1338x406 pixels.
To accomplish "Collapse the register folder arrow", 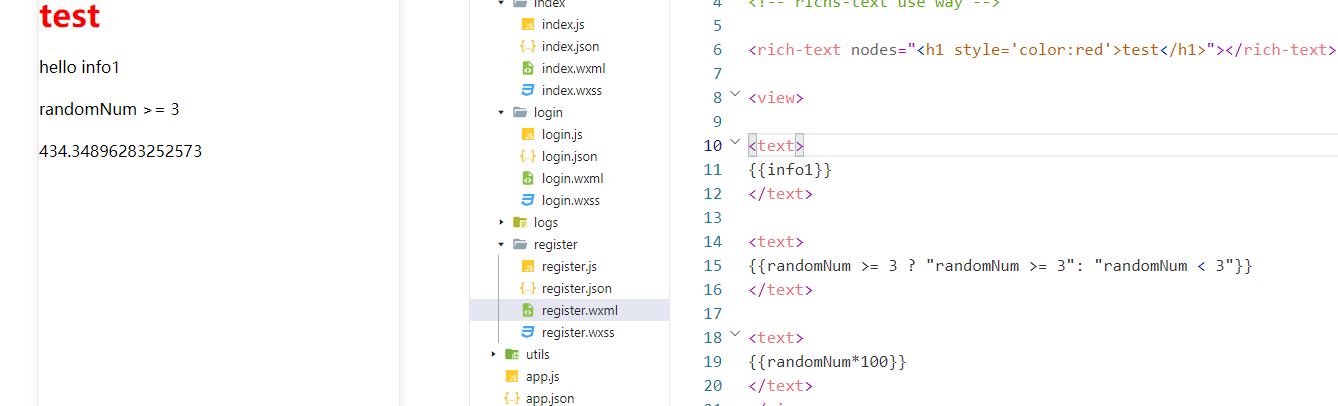I will [x=501, y=244].
